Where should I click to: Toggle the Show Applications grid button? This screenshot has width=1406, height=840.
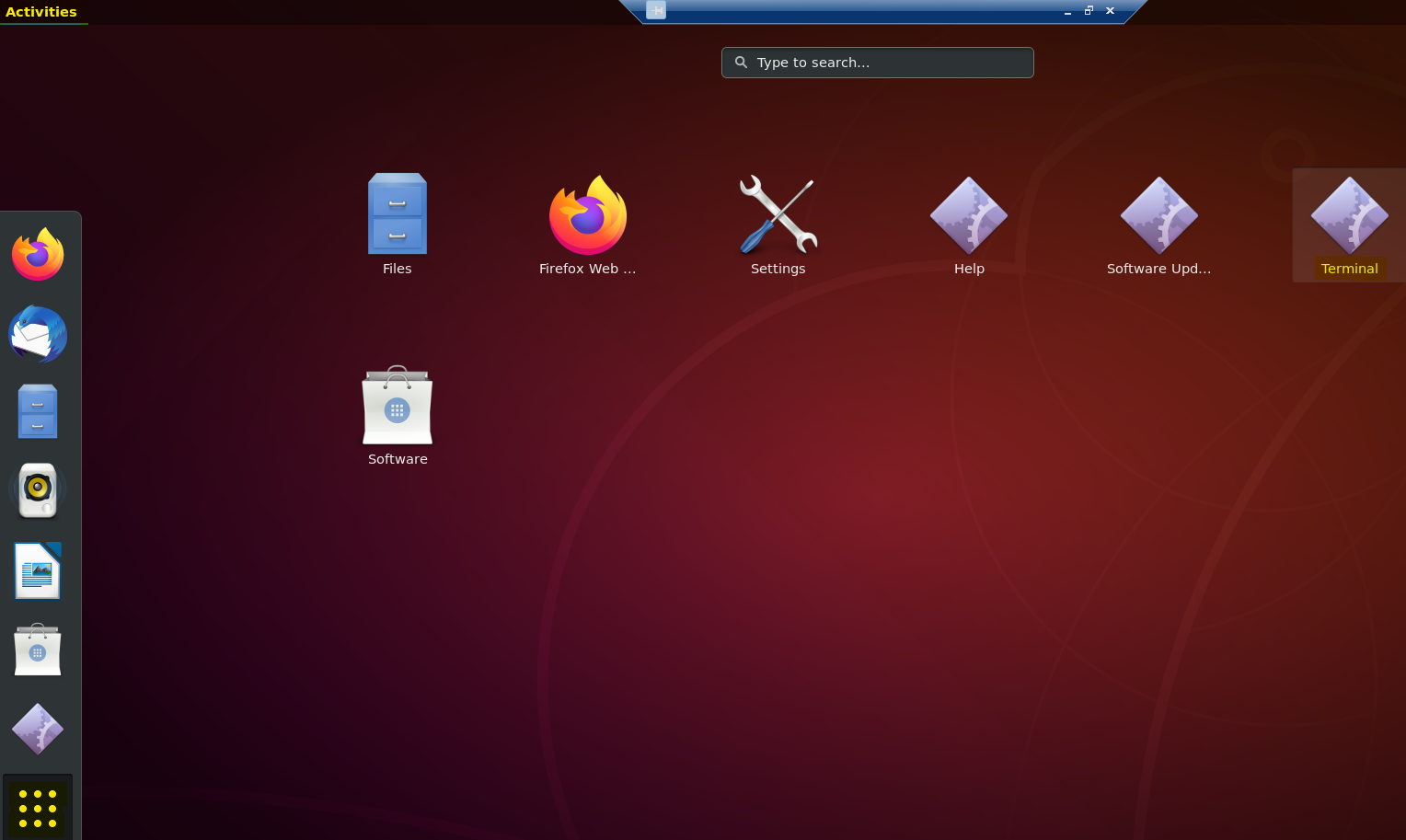(38, 808)
